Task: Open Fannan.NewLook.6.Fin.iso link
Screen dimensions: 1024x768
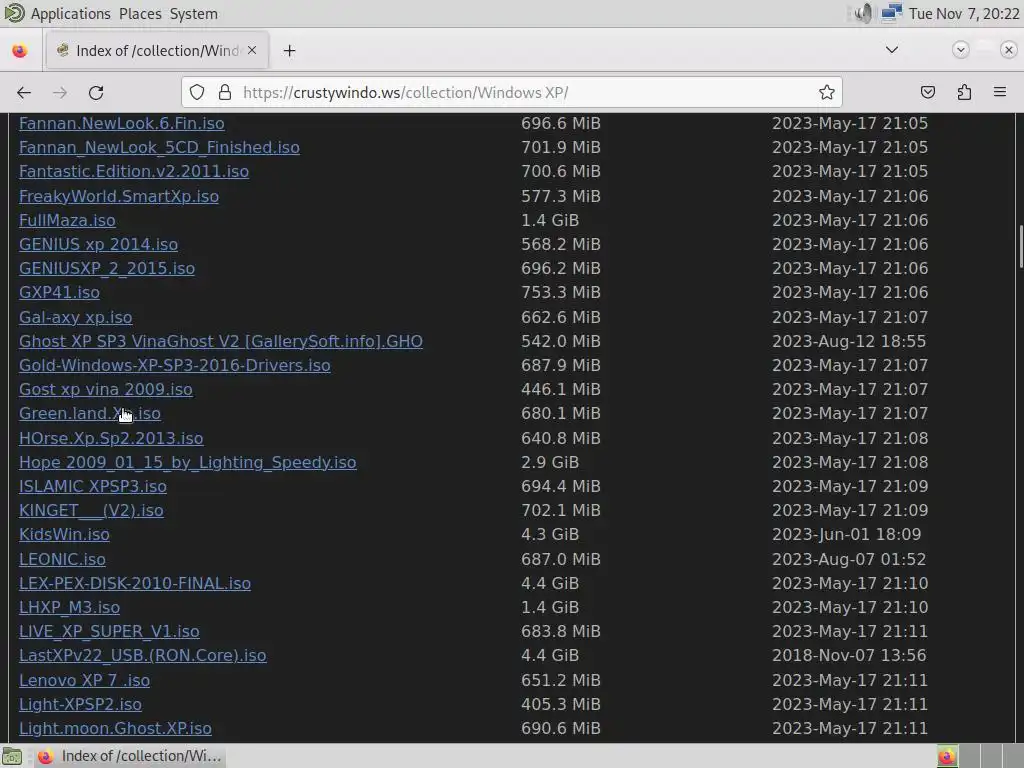Action: coord(121,123)
